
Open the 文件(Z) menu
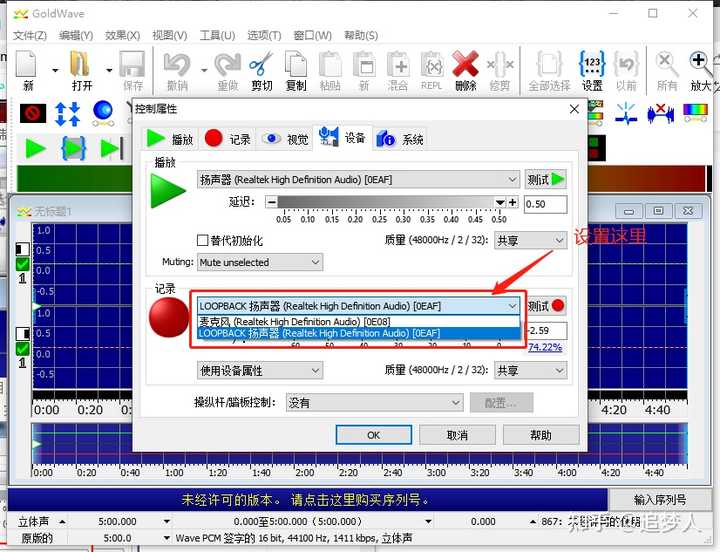coord(30,35)
